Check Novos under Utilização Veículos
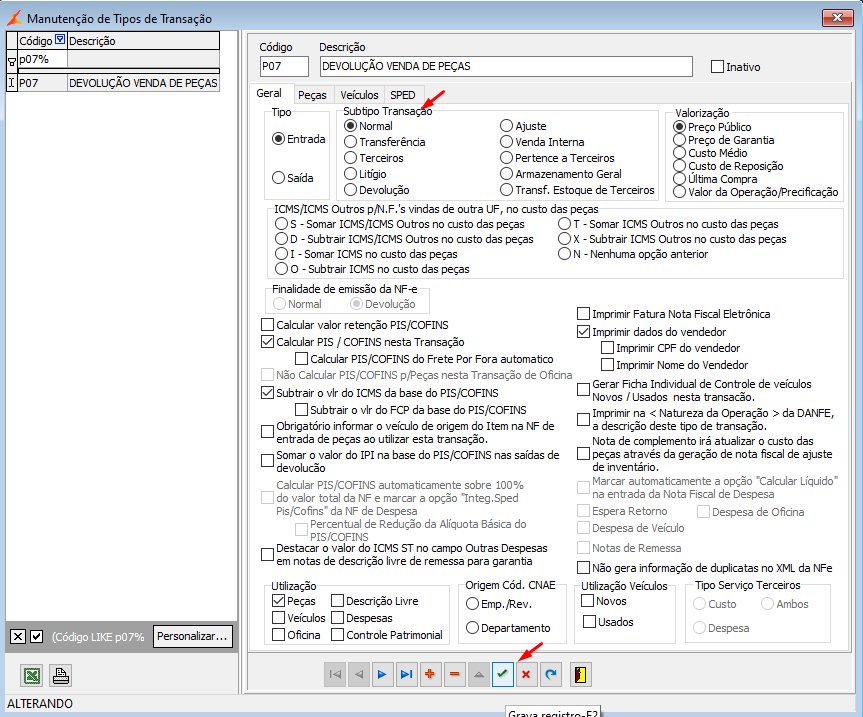The height and width of the screenshot is (717, 863). click(x=588, y=601)
